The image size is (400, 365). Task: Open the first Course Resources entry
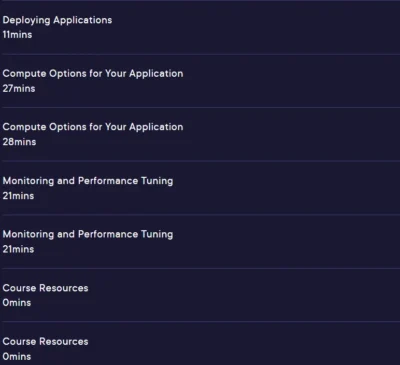tap(45, 288)
